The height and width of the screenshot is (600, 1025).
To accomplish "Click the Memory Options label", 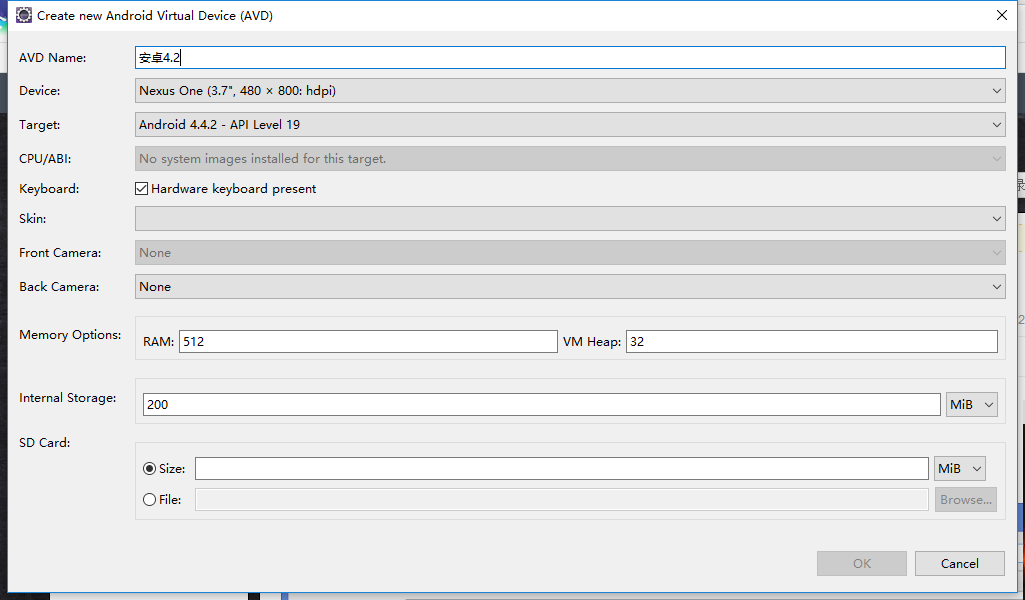I will pyautogui.click(x=70, y=335).
